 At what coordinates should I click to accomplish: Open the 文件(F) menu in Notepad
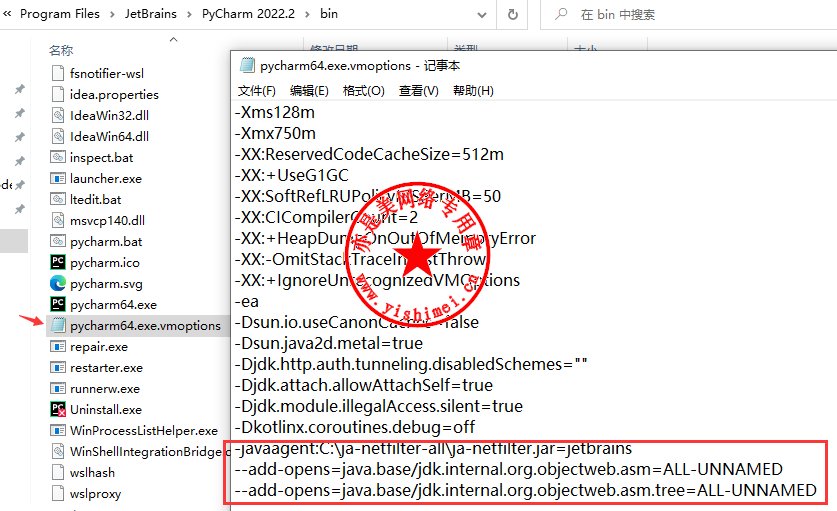tap(256, 91)
